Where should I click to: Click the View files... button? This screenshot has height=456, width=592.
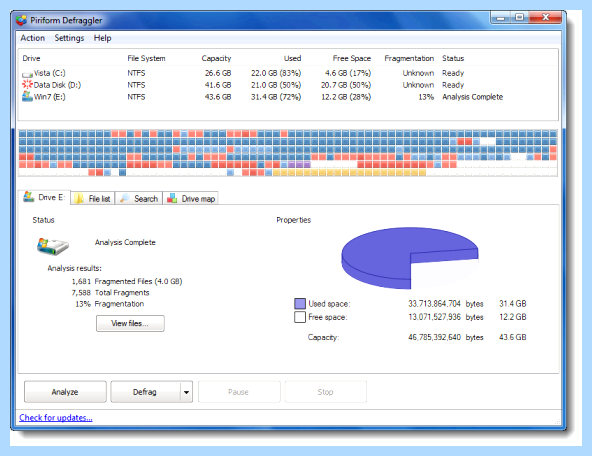point(130,324)
